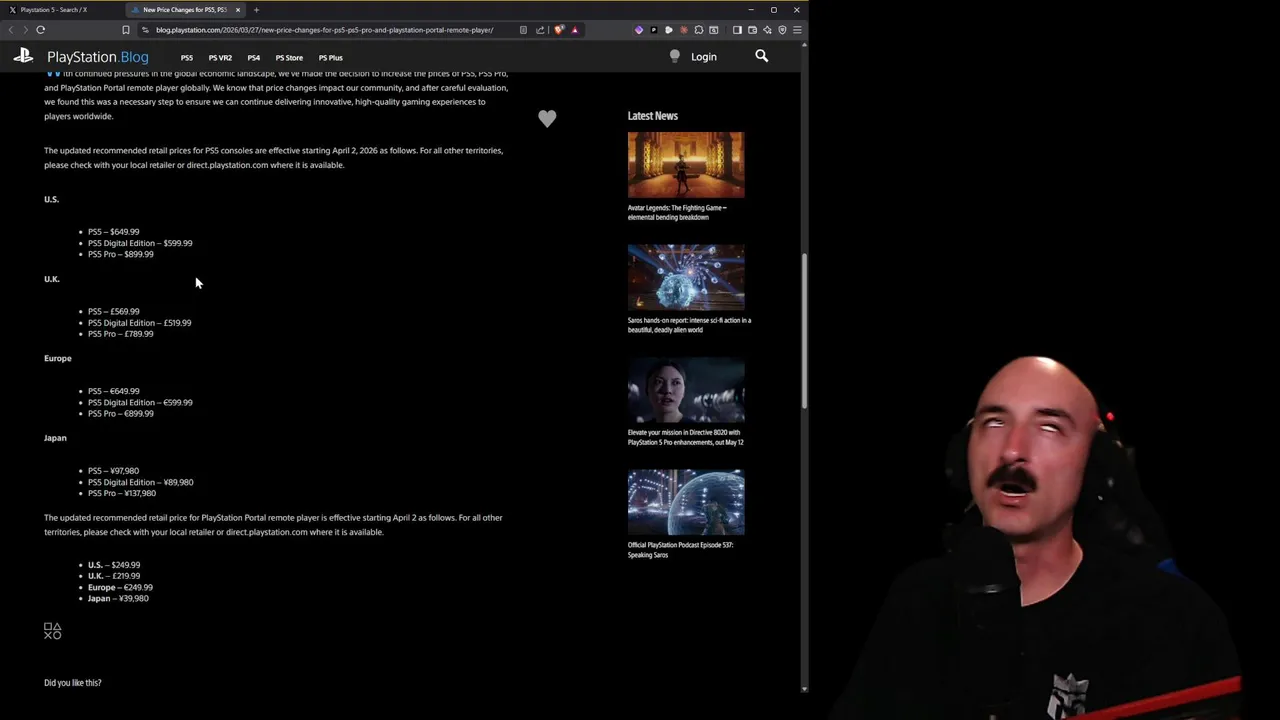
Task: Select the New Price Changes for PS5 tab
Action: (184, 10)
